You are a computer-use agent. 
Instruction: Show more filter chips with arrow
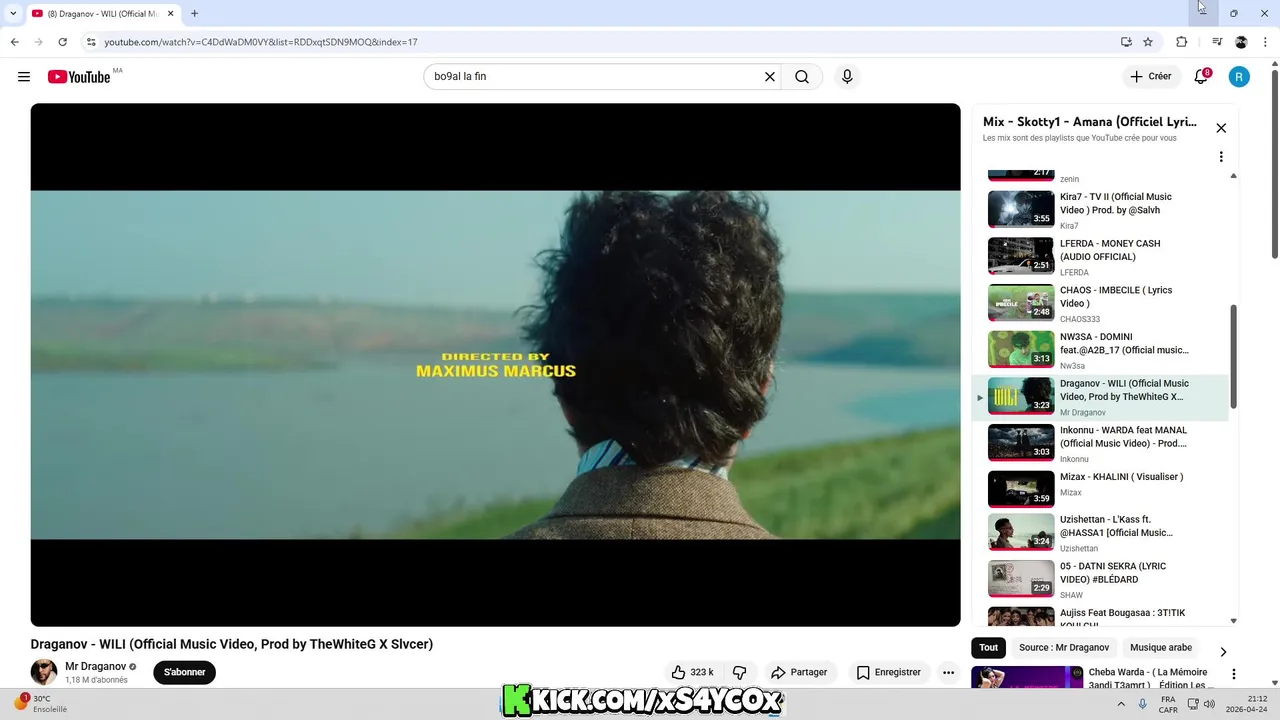click(x=1222, y=651)
